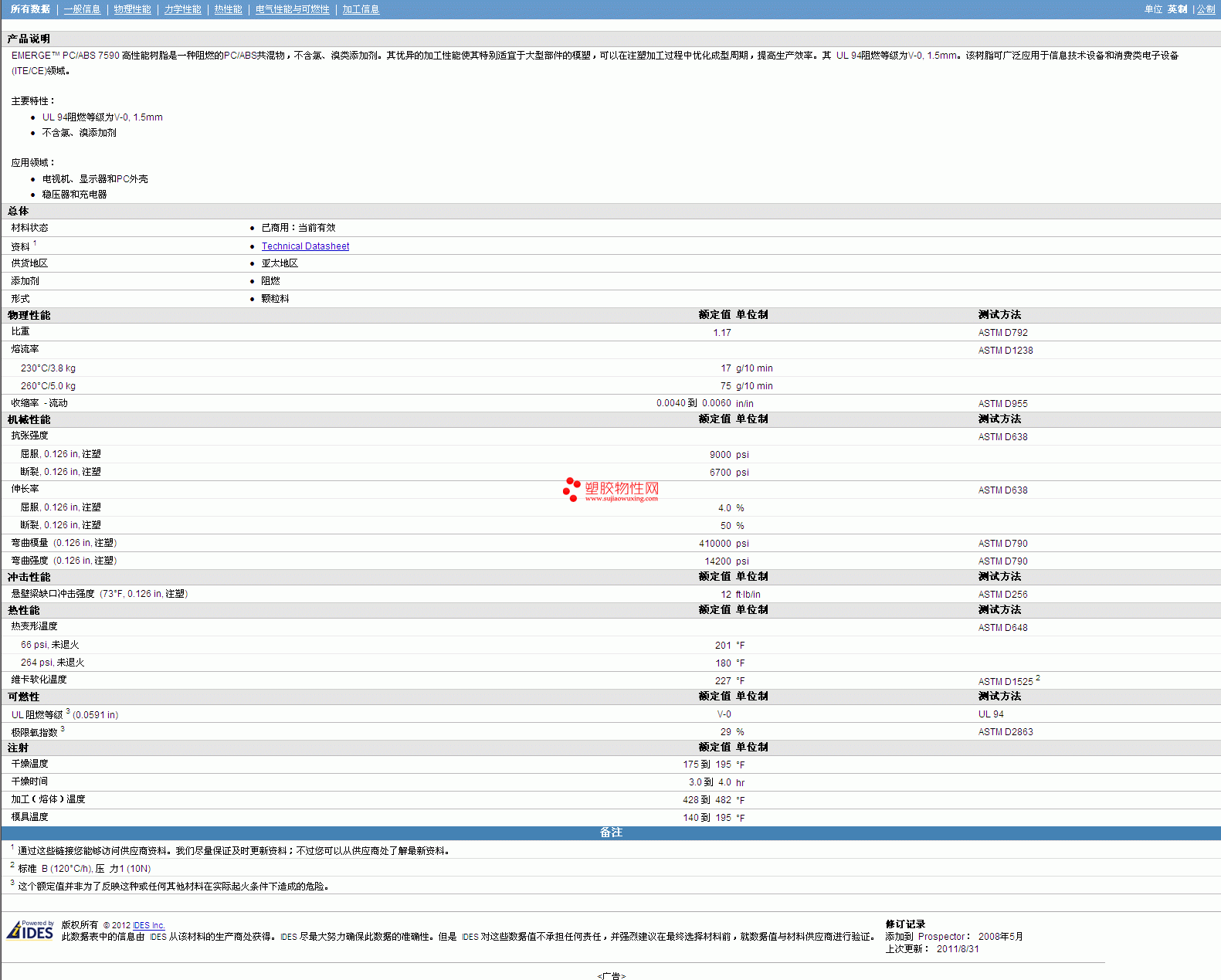1221x980 pixels.
Task: Open the 力学性能 navigation link
Action: (182, 9)
